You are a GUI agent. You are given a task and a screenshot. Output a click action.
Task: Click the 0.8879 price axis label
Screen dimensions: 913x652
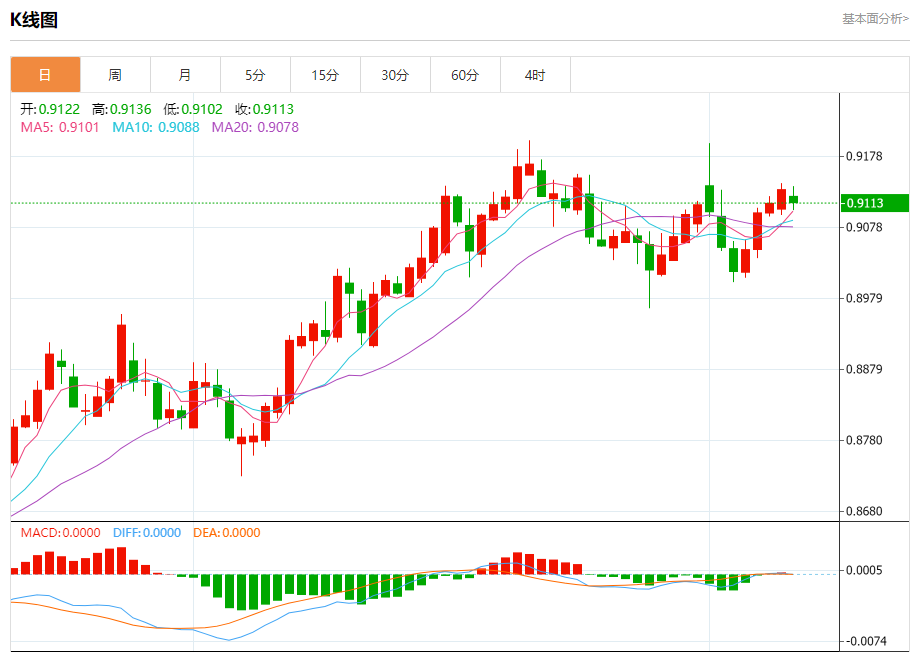865,369
